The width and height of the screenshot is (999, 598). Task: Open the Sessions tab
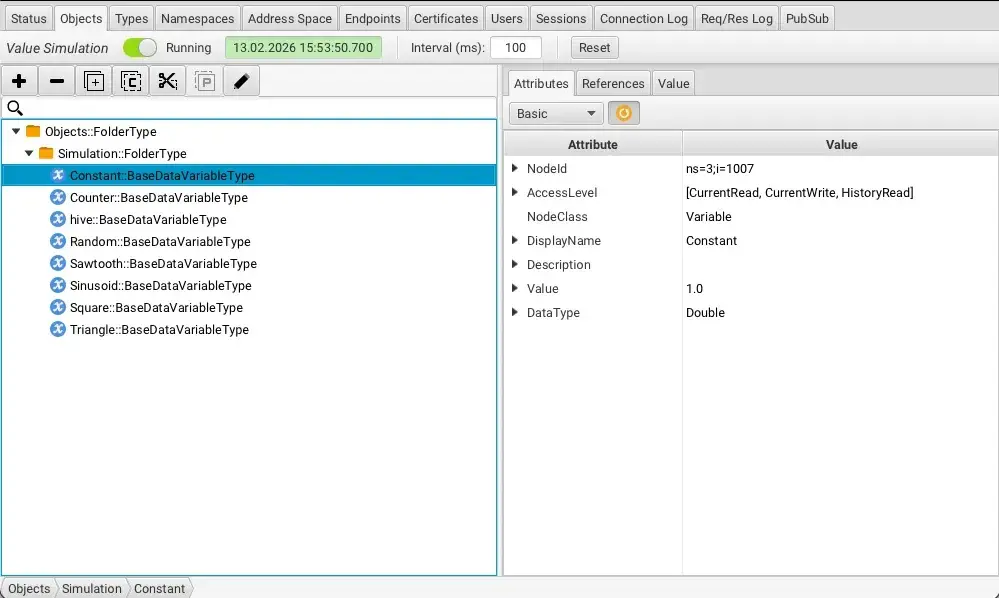click(561, 18)
